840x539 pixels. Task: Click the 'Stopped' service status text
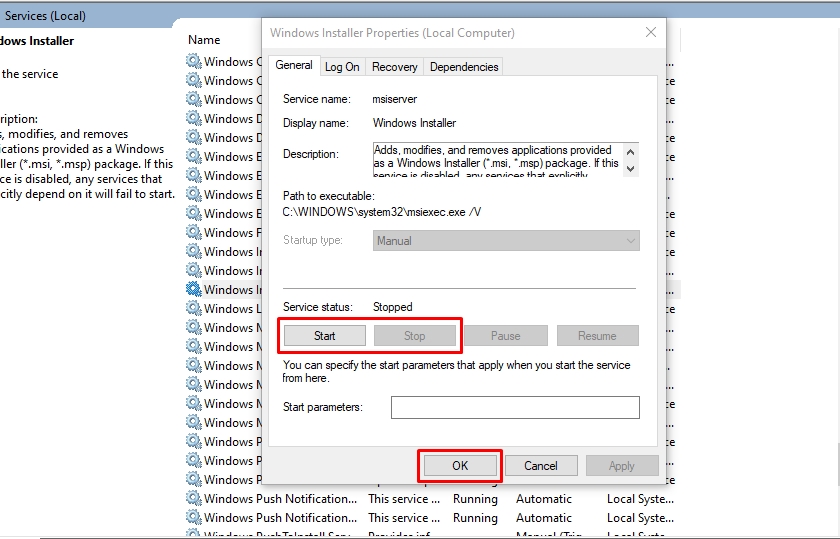393,307
